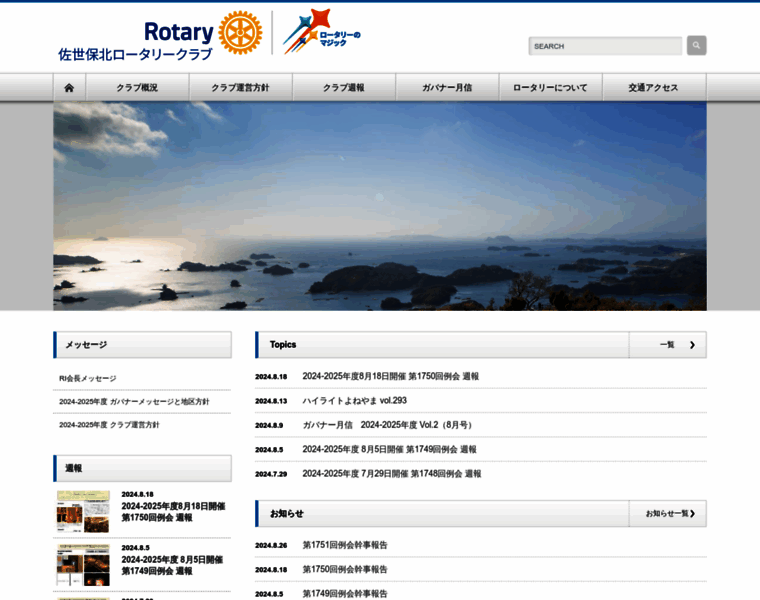
Task: Select the クラブ週報 navigation tab
Action: click(343, 88)
